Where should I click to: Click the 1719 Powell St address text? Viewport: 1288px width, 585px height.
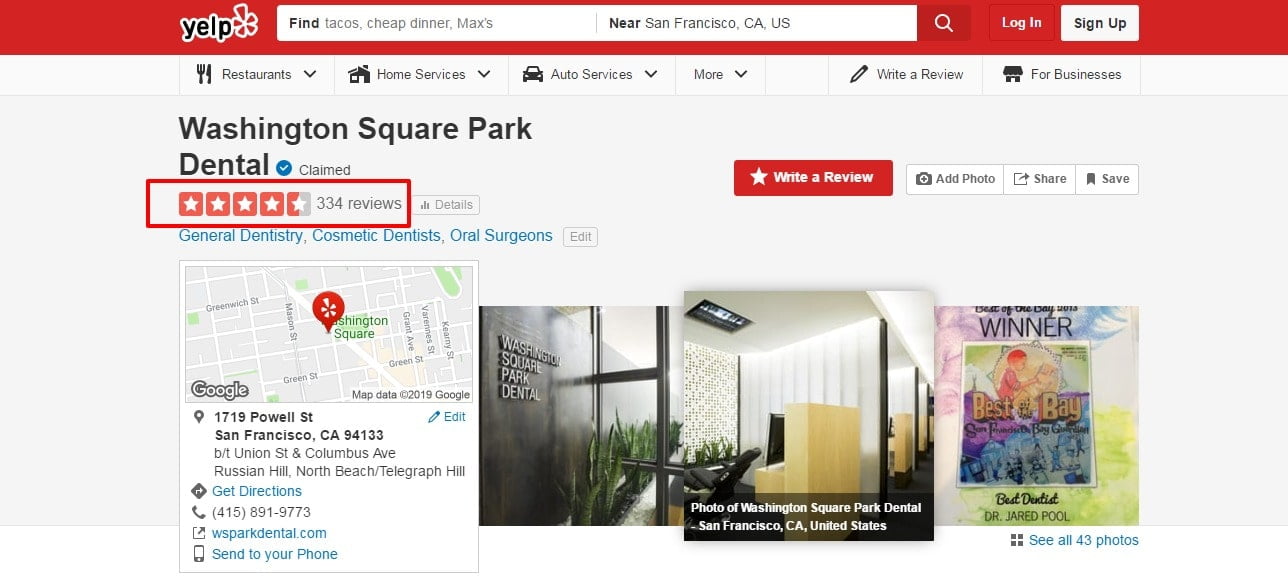264,417
